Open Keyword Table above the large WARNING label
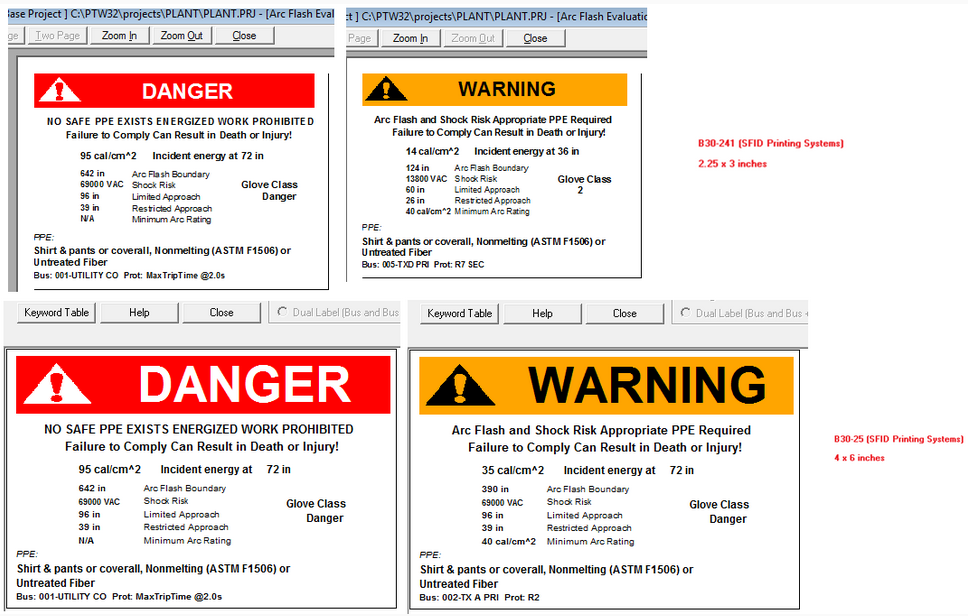This screenshot has height=616, width=968. click(460, 314)
